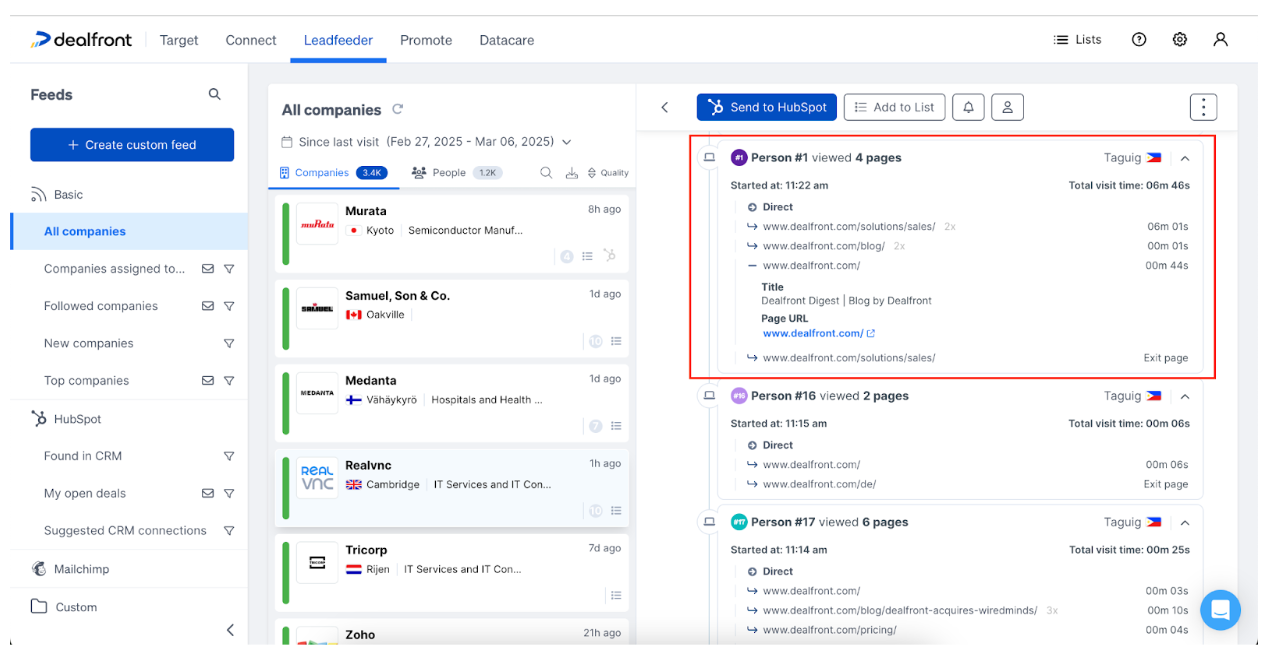Viewport: 1264px width, 656px height.
Task: Click Create custom feed button
Action: pyautogui.click(x=132, y=145)
